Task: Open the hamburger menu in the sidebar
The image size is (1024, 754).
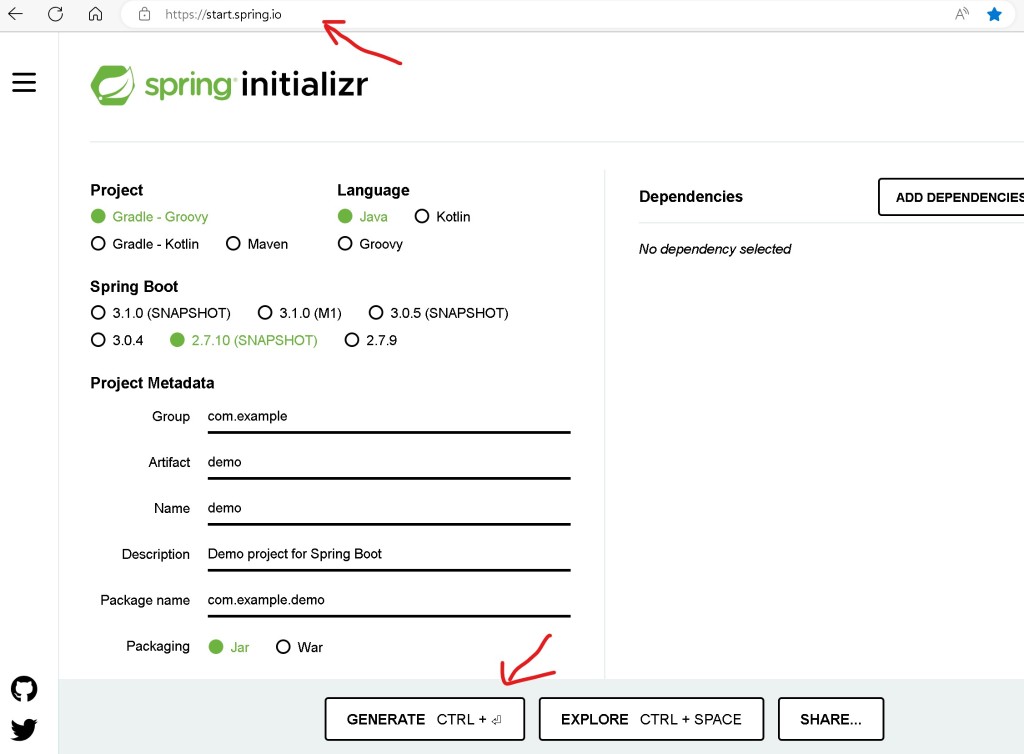Action: (24, 82)
